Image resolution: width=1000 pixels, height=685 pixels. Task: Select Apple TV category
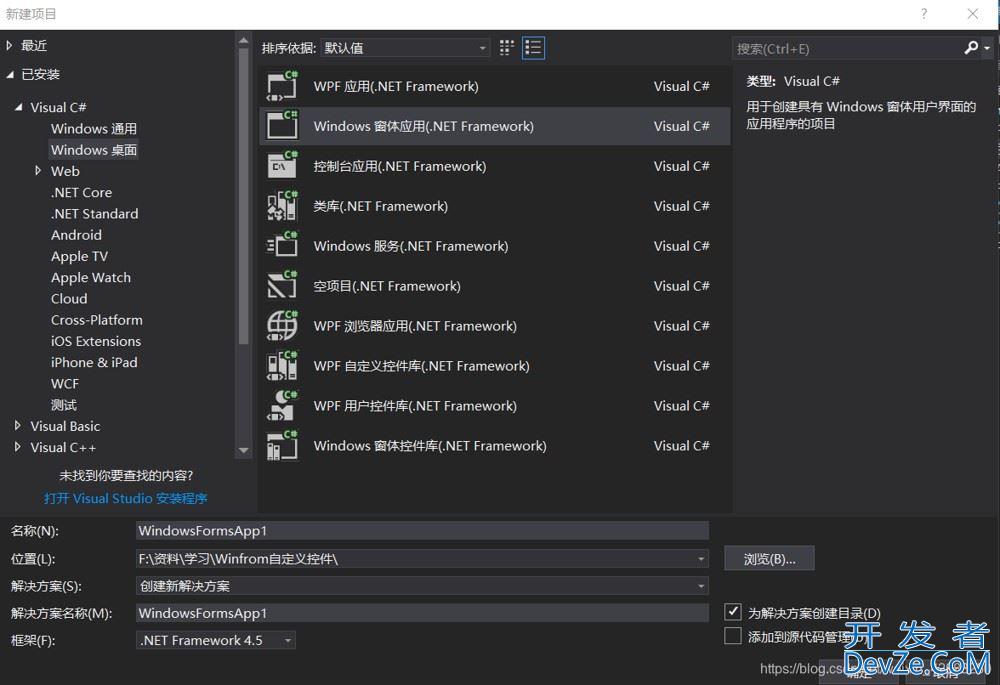(x=79, y=256)
